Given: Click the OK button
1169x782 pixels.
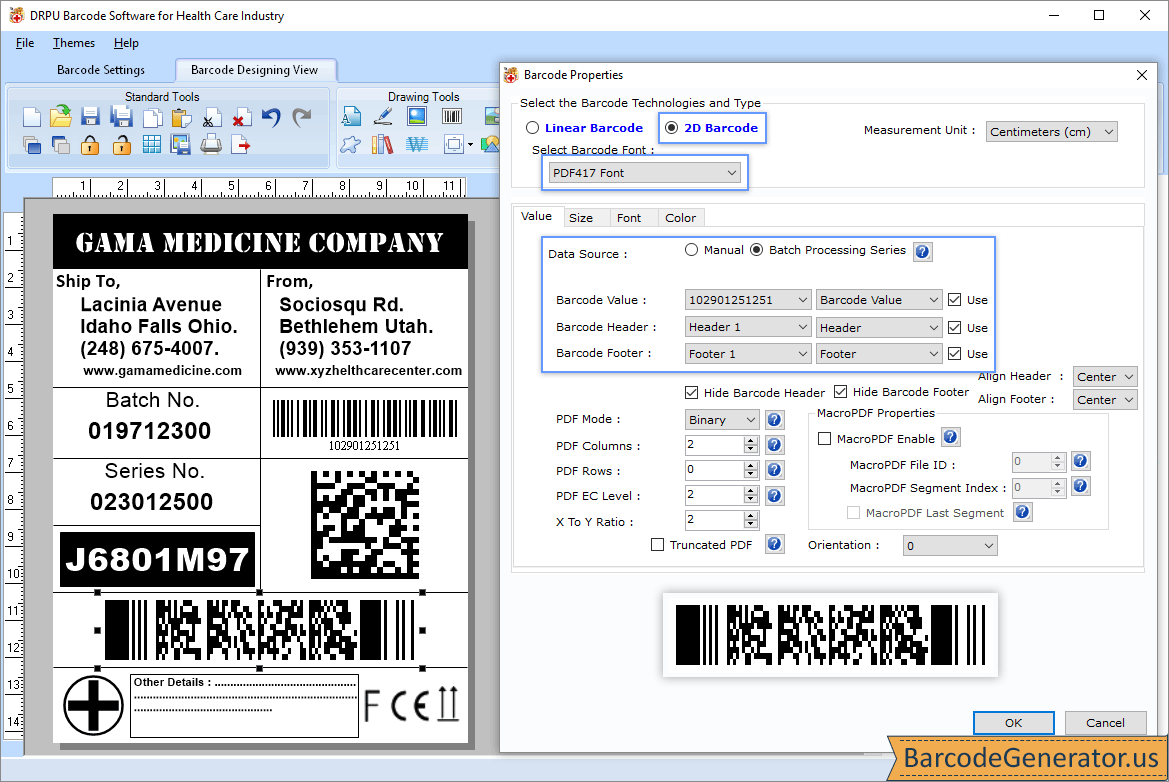Looking at the screenshot, I should [x=1013, y=722].
